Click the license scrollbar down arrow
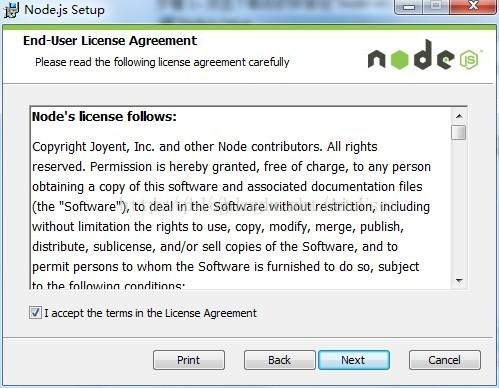Image resolution: width=499 pixels, height=388 pixels. pyautogui.click(x=459, y=280)
